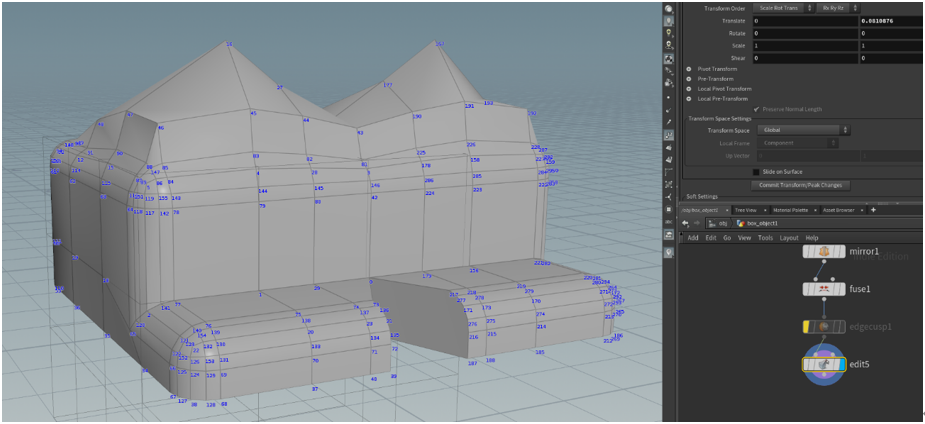Click the add new pane tab plus icon
925x424 pixels.
tap(873, 210)
